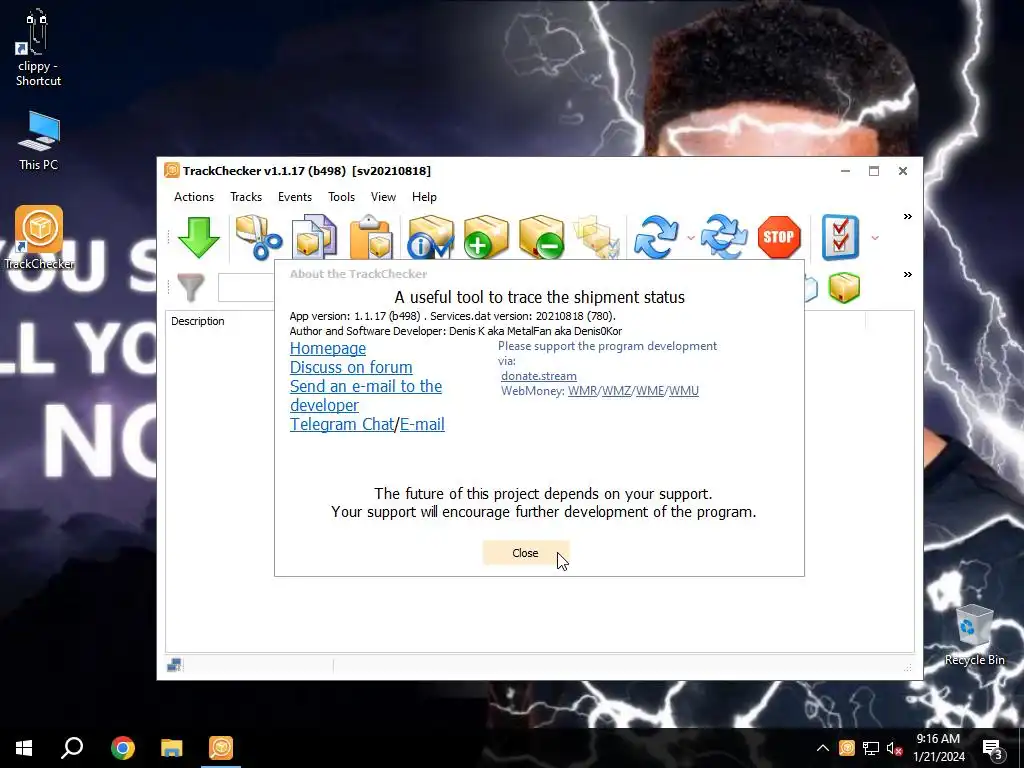This screenshot has width=1024, height=768.
Task: Open the Homepage link
Action: coord(328,348)
